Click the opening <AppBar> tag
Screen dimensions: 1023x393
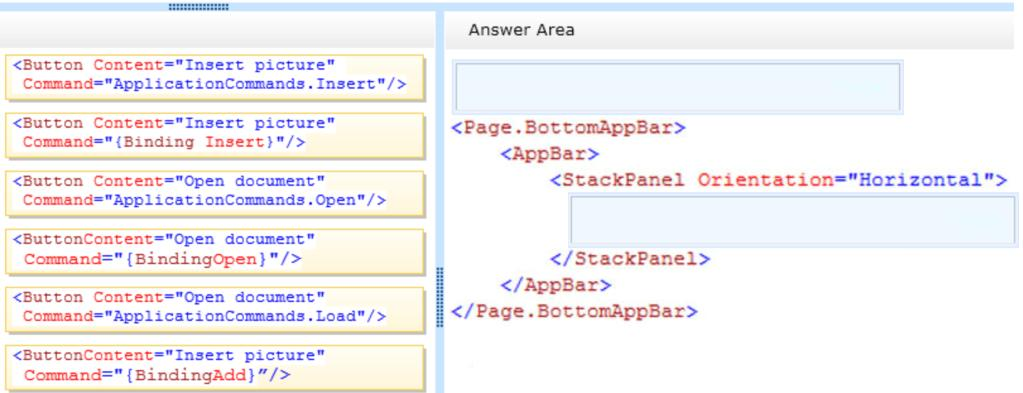click(x=549, y=154)
